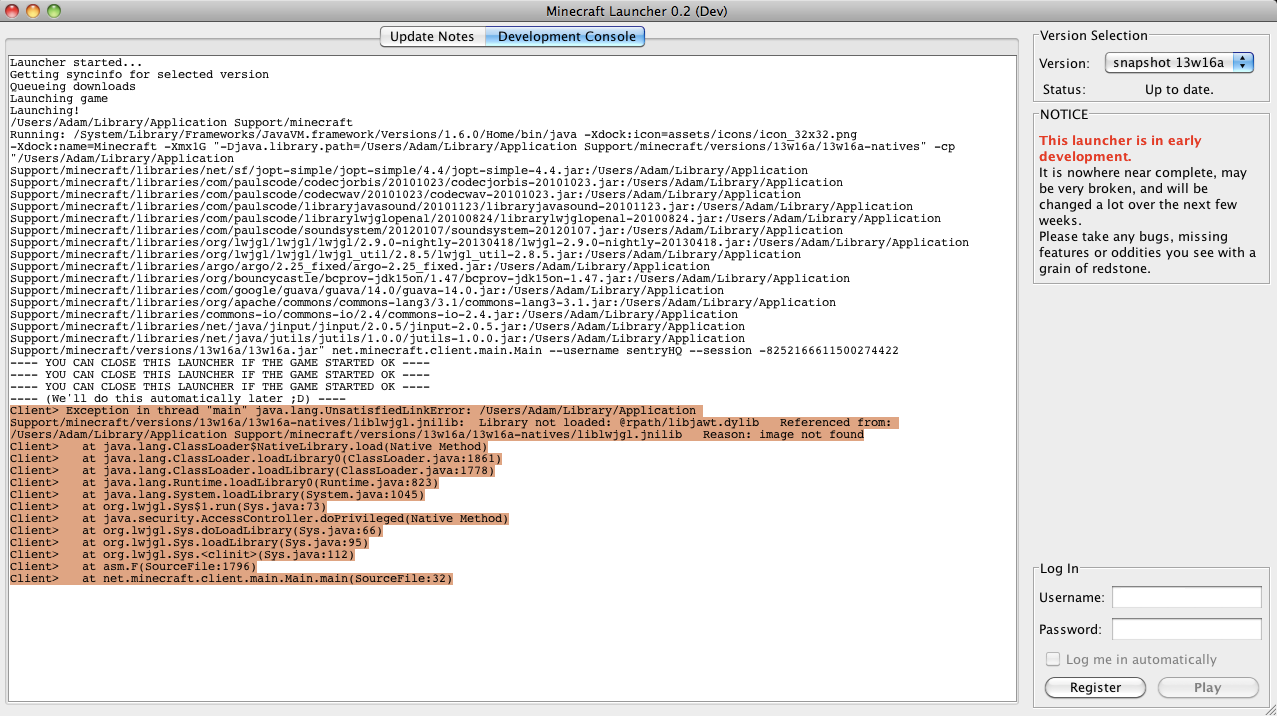Click the 'Sys.java:73' stack trace line
This screenshot has height=716, width=1280.
point(168,506)
